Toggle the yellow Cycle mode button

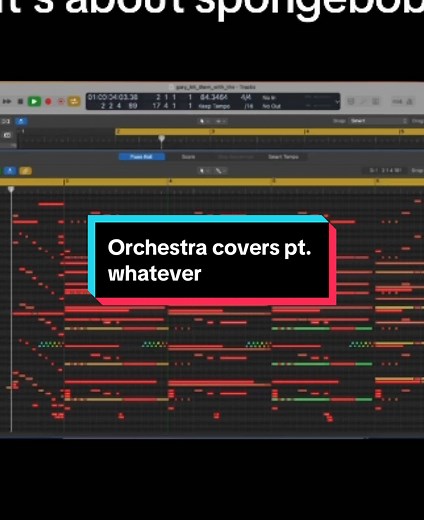coord(74,101)
